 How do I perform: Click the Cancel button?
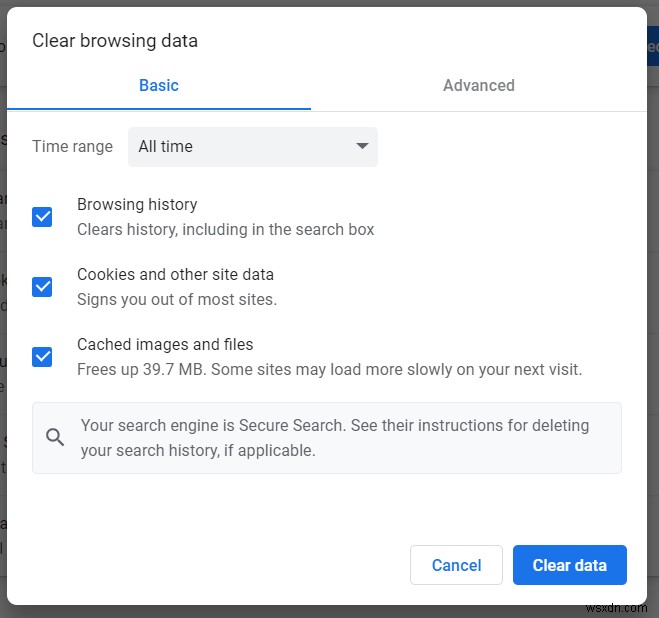point(456,565)
